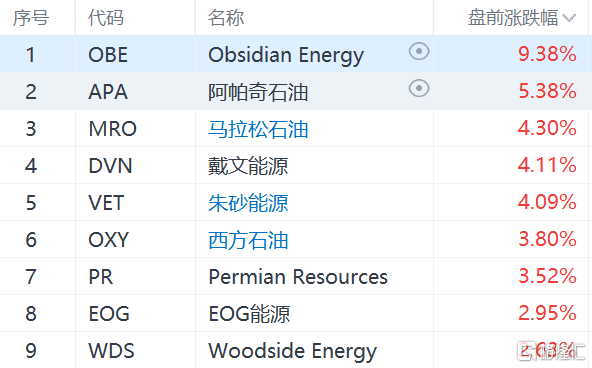Viewport: 592px width, 368px height.
Task: Open the 盘前涨跌幅 sort dropdown arrow
Action: 569,18
